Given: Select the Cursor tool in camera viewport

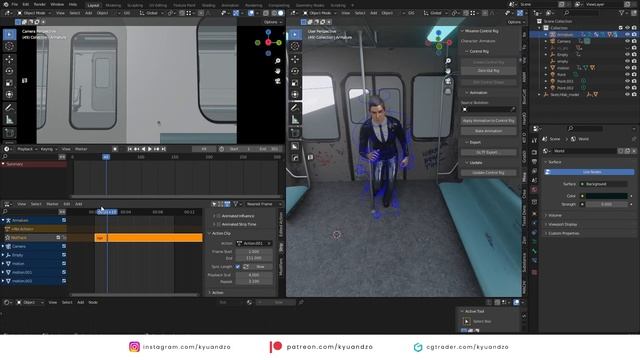Looking at the screenshot, I should pos(9,46).
